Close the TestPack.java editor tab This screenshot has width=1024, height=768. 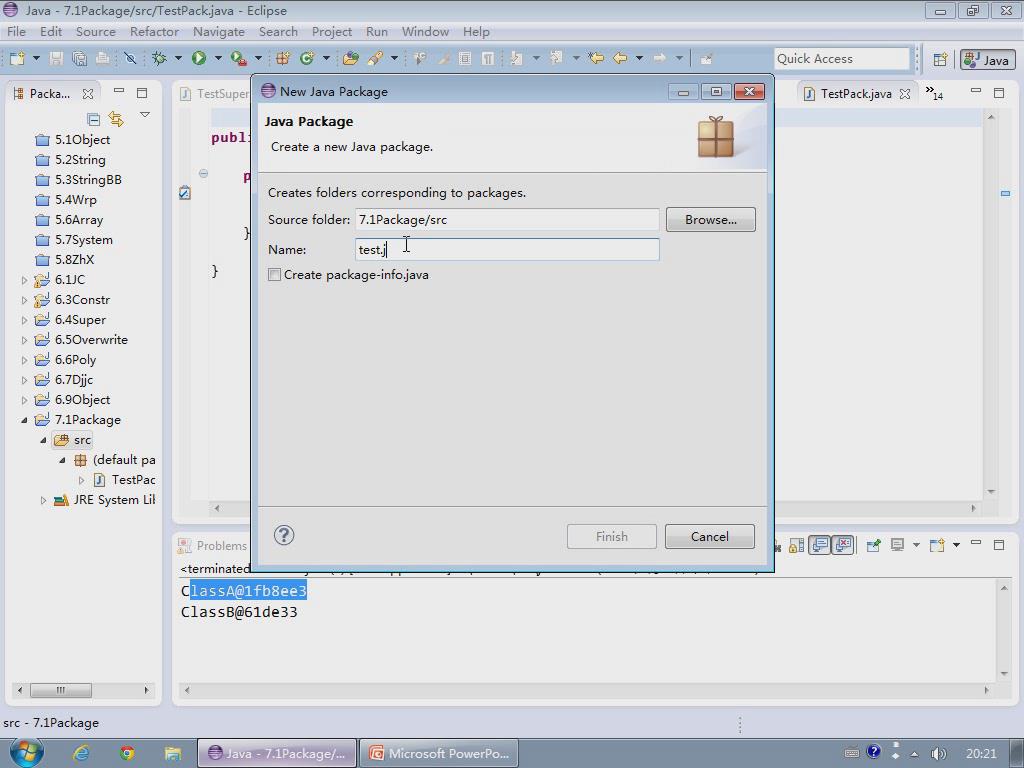click(905, 93)
